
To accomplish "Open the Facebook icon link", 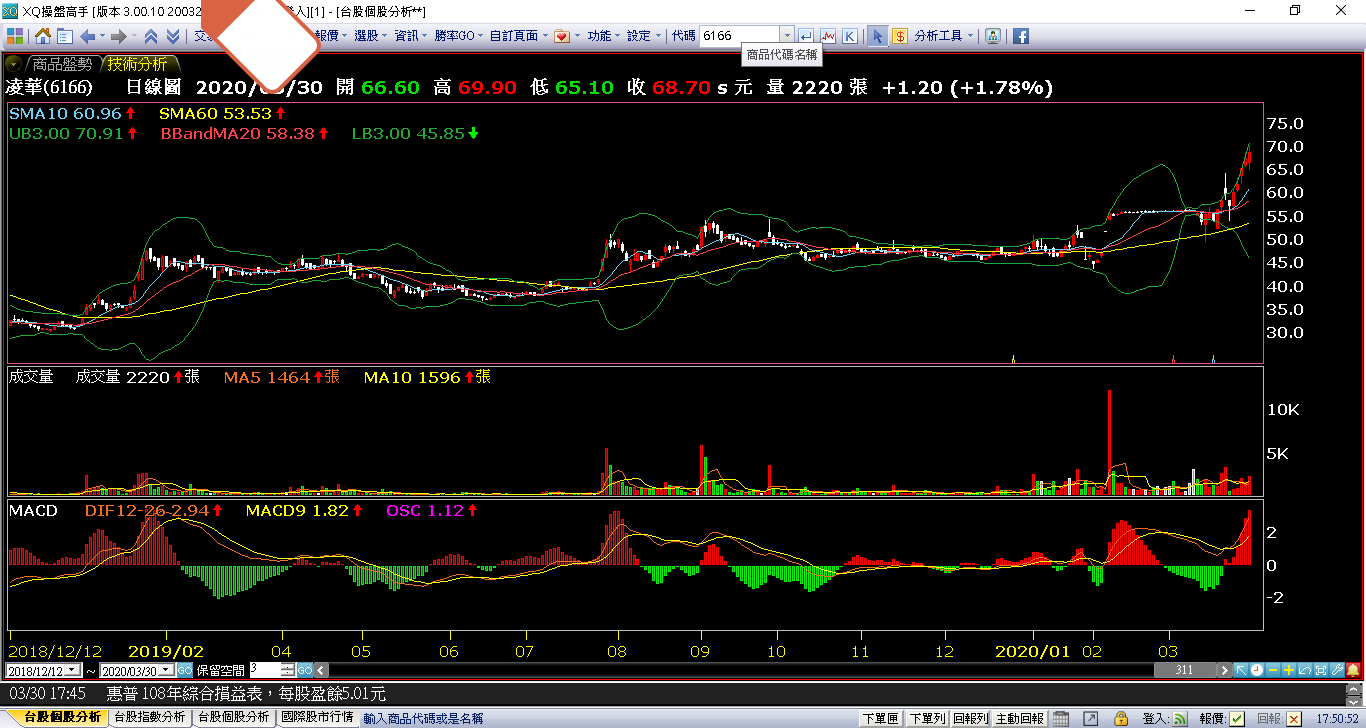I will click(x=1021, y=36).
